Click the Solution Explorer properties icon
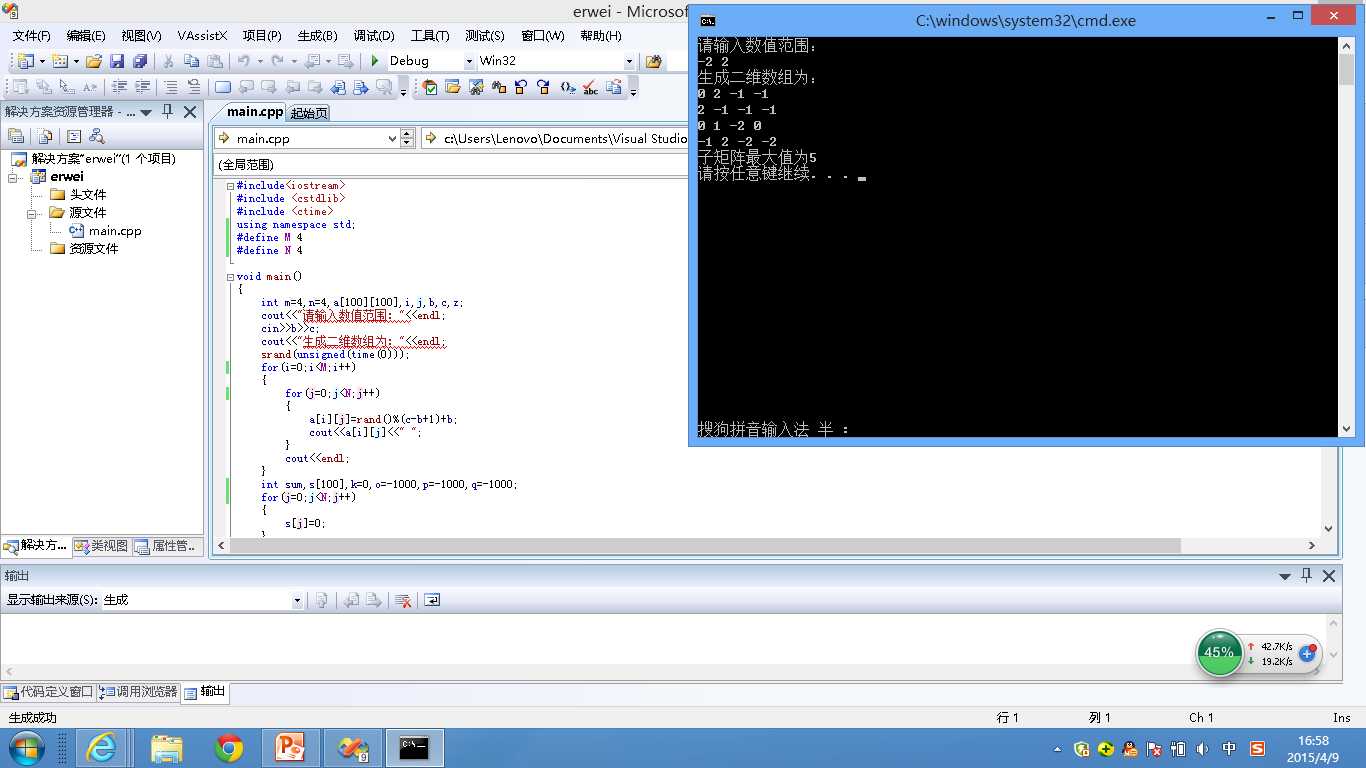The height and width of the screenshot is (768, 1366). [x=16, y=136]
